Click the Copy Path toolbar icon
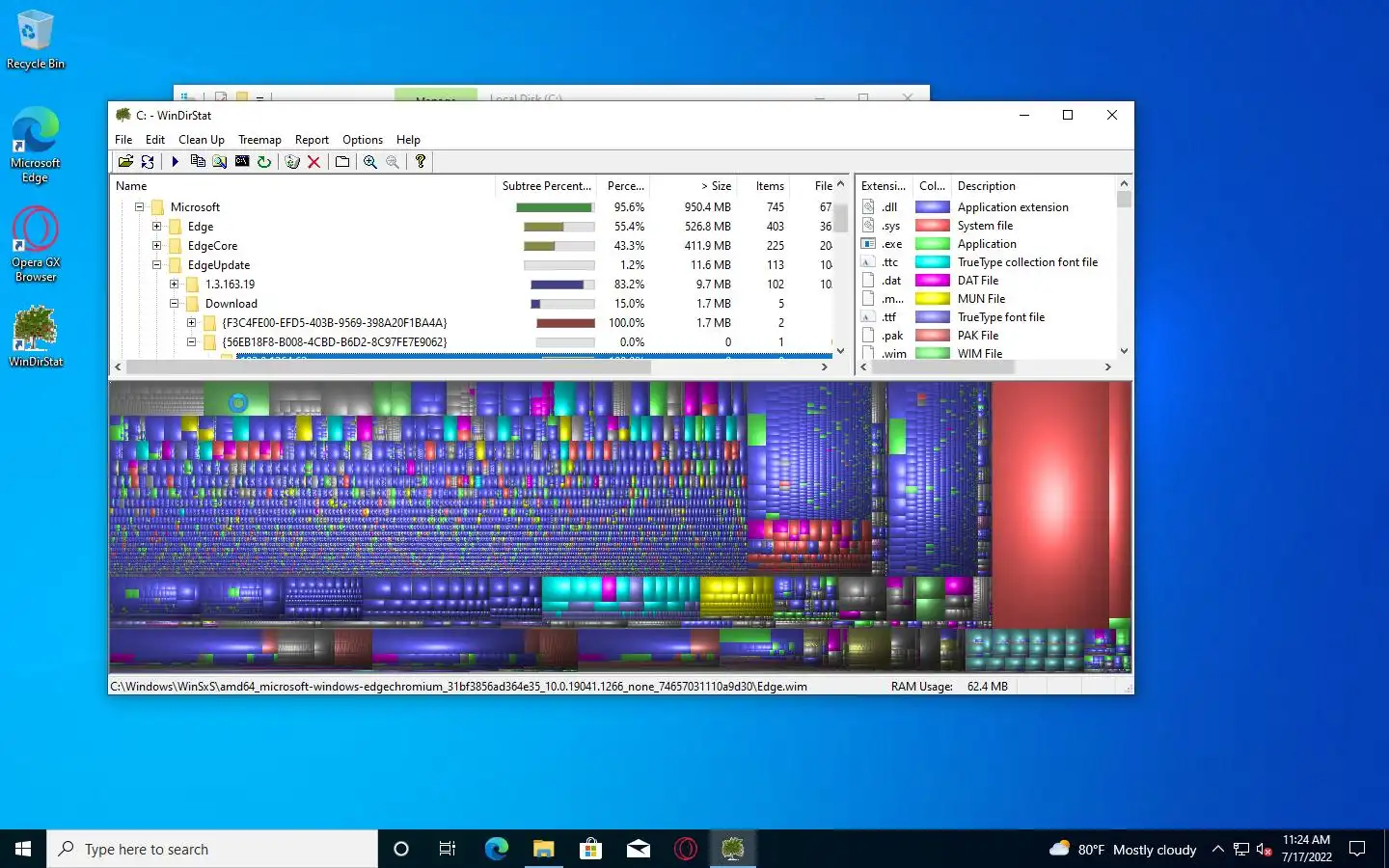The width and height of the screenshot is (1389, 868). pyautogui.click(x=198, y=162)
